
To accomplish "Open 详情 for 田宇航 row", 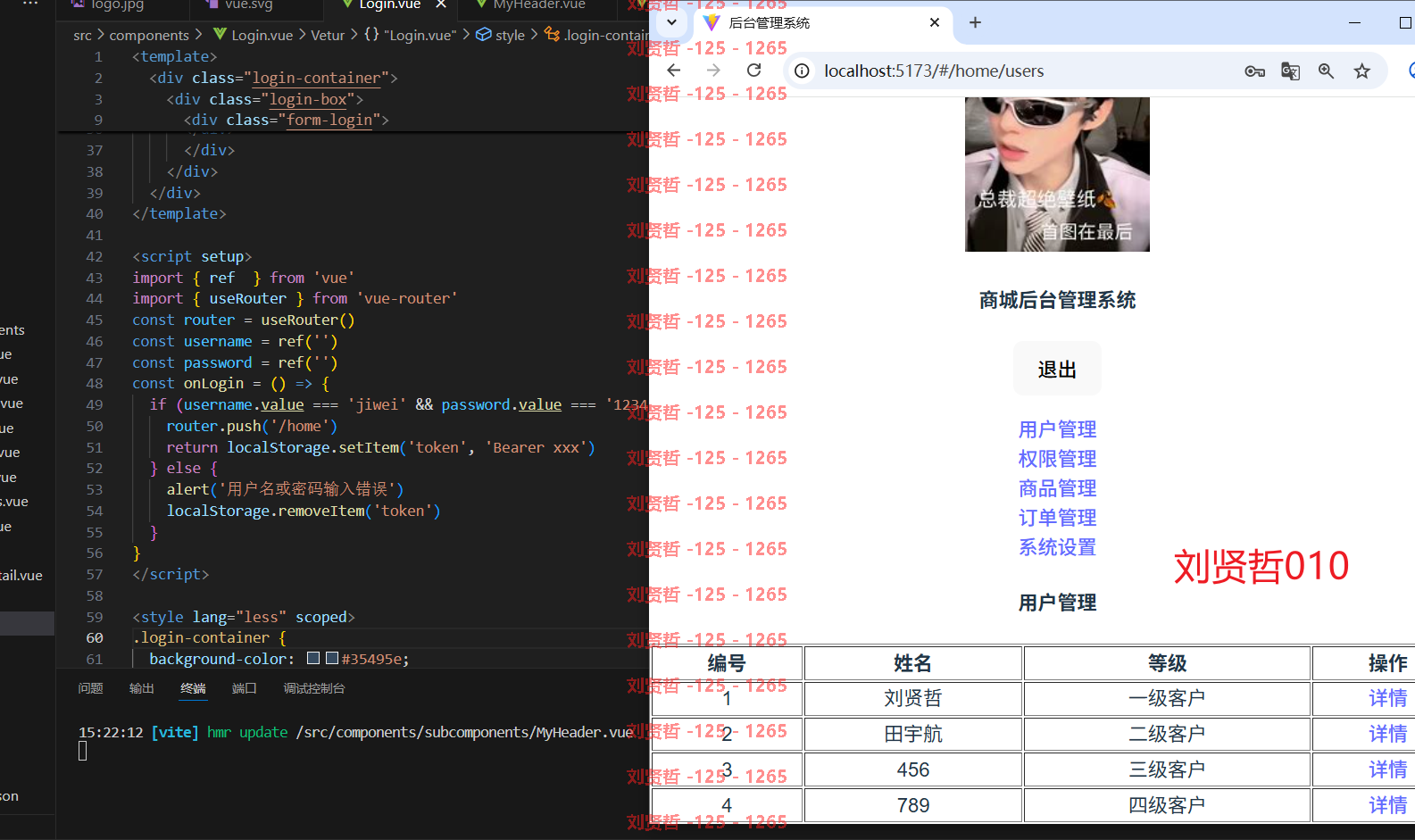I will 1388,734.
